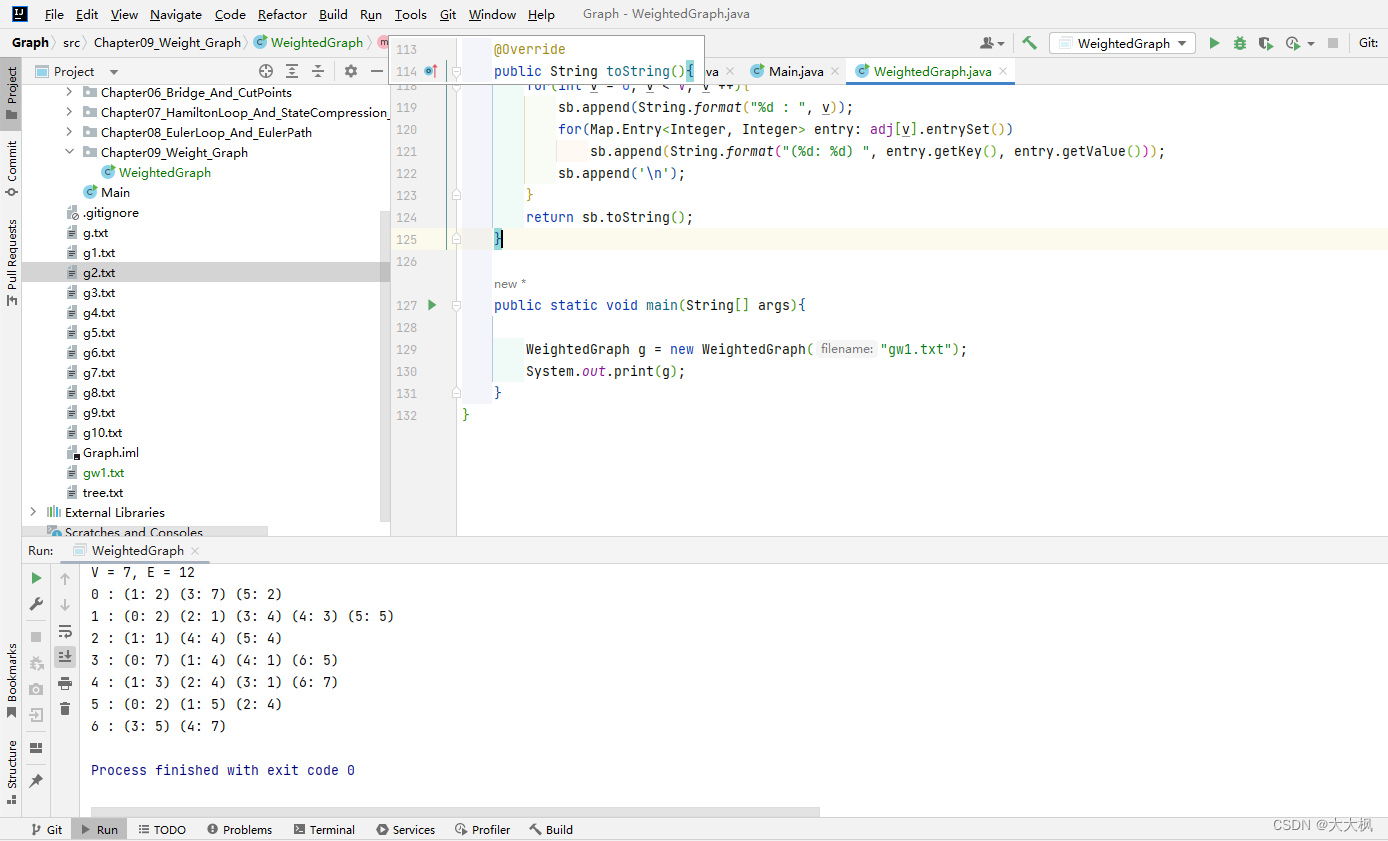This screenshot has height=841, width=1388.
Task: Open the Build tool window button
Action: 550,829
